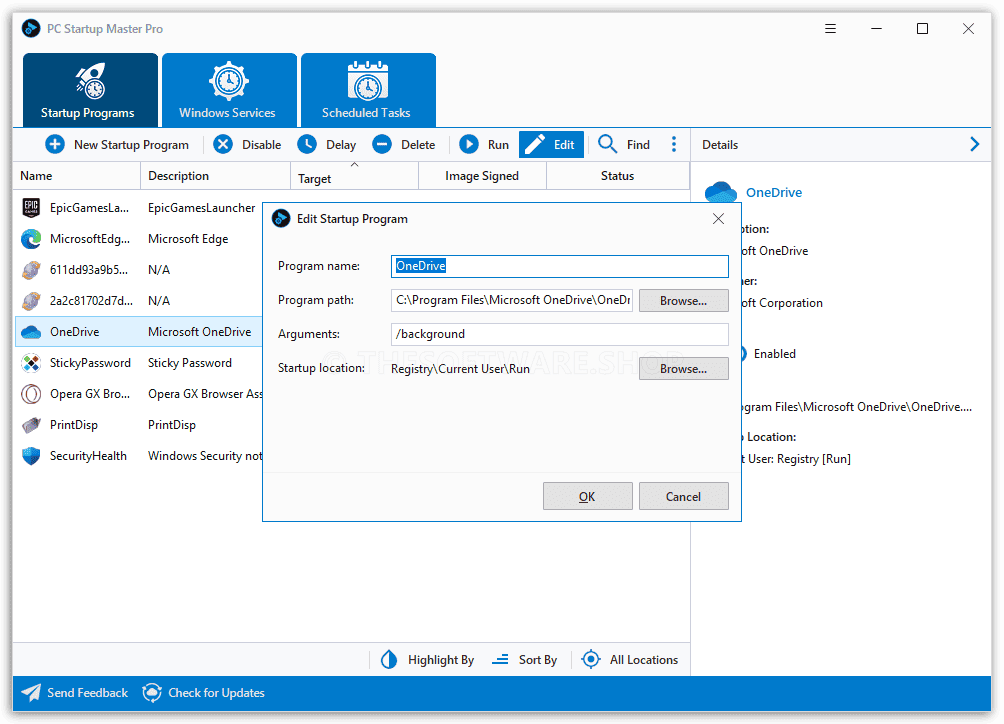Select the EpicGamesLauncher icon in list

(x=31, y=207)
